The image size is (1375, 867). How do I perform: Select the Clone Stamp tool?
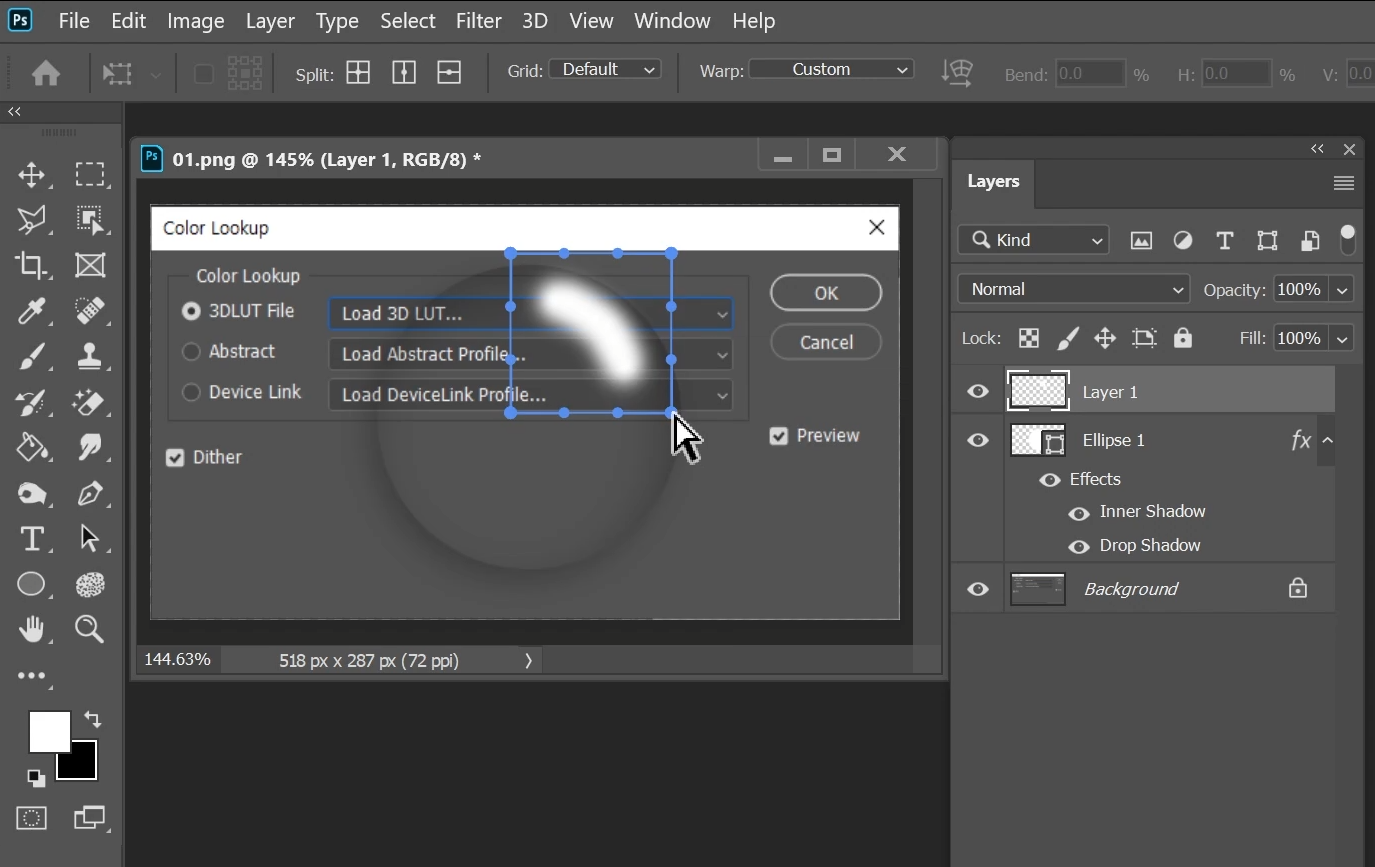(90, 356)
